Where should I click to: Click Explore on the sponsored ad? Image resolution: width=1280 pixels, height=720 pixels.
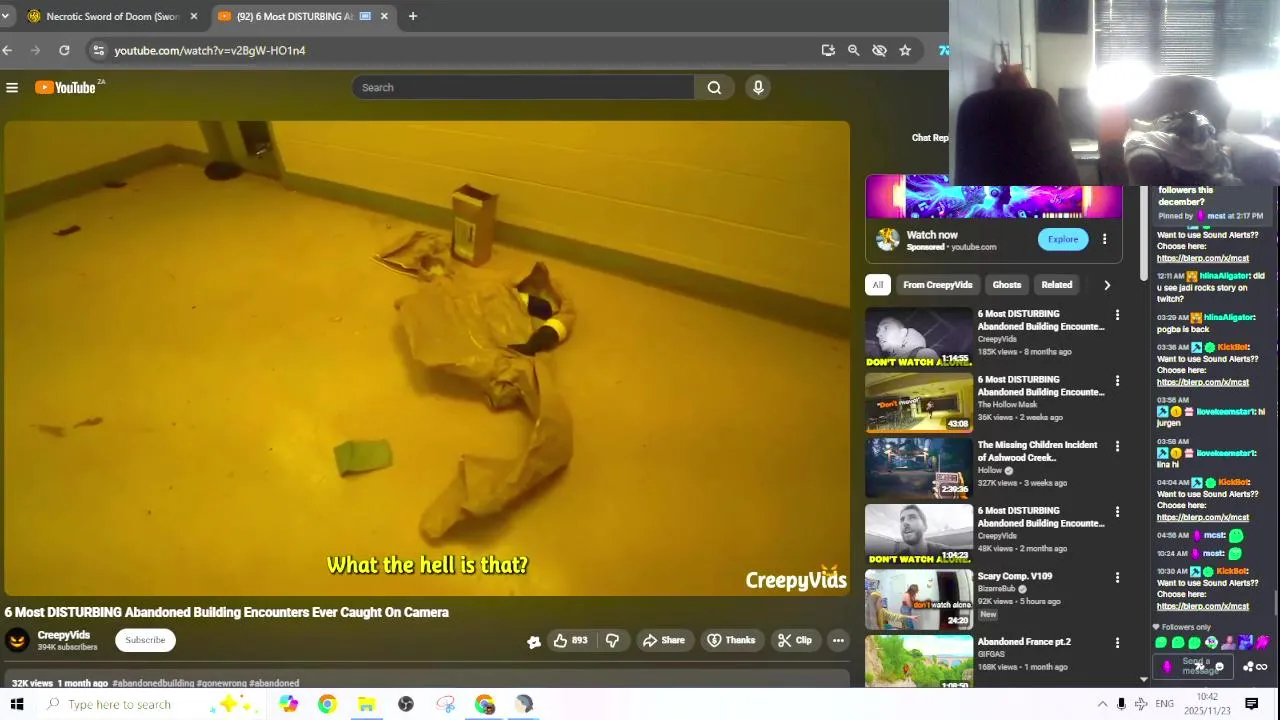tap(1063, 239)
